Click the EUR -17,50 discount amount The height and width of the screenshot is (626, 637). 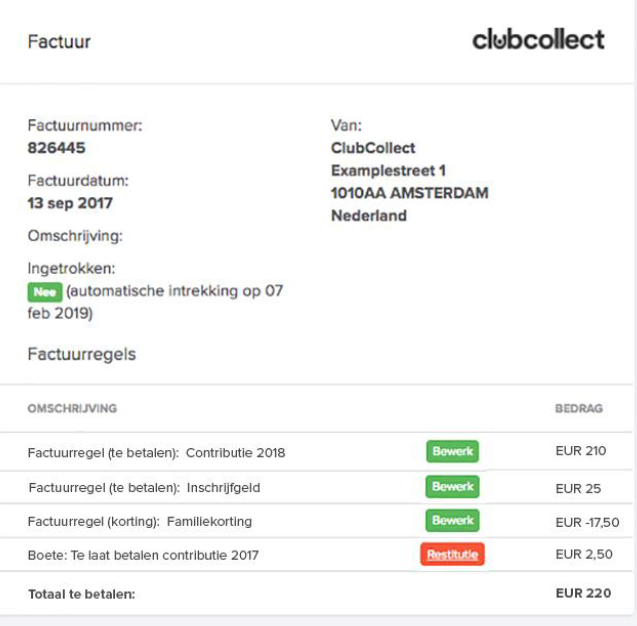point(587,522)
